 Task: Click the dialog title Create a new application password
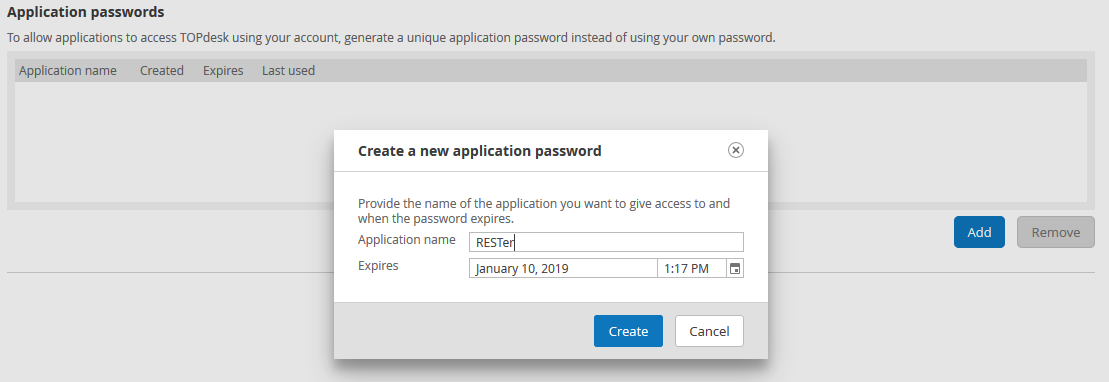[480, 151]
